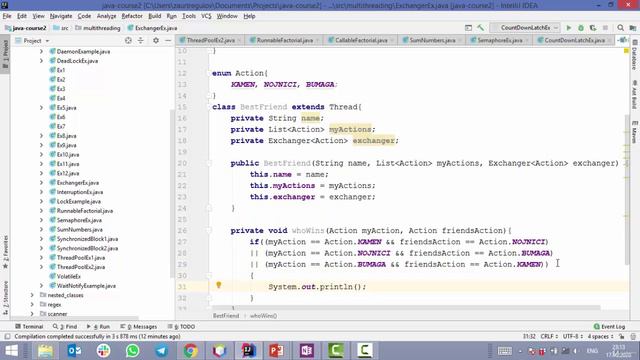
Task: Build project with hammer icon
Action: (x=480, y=28)
